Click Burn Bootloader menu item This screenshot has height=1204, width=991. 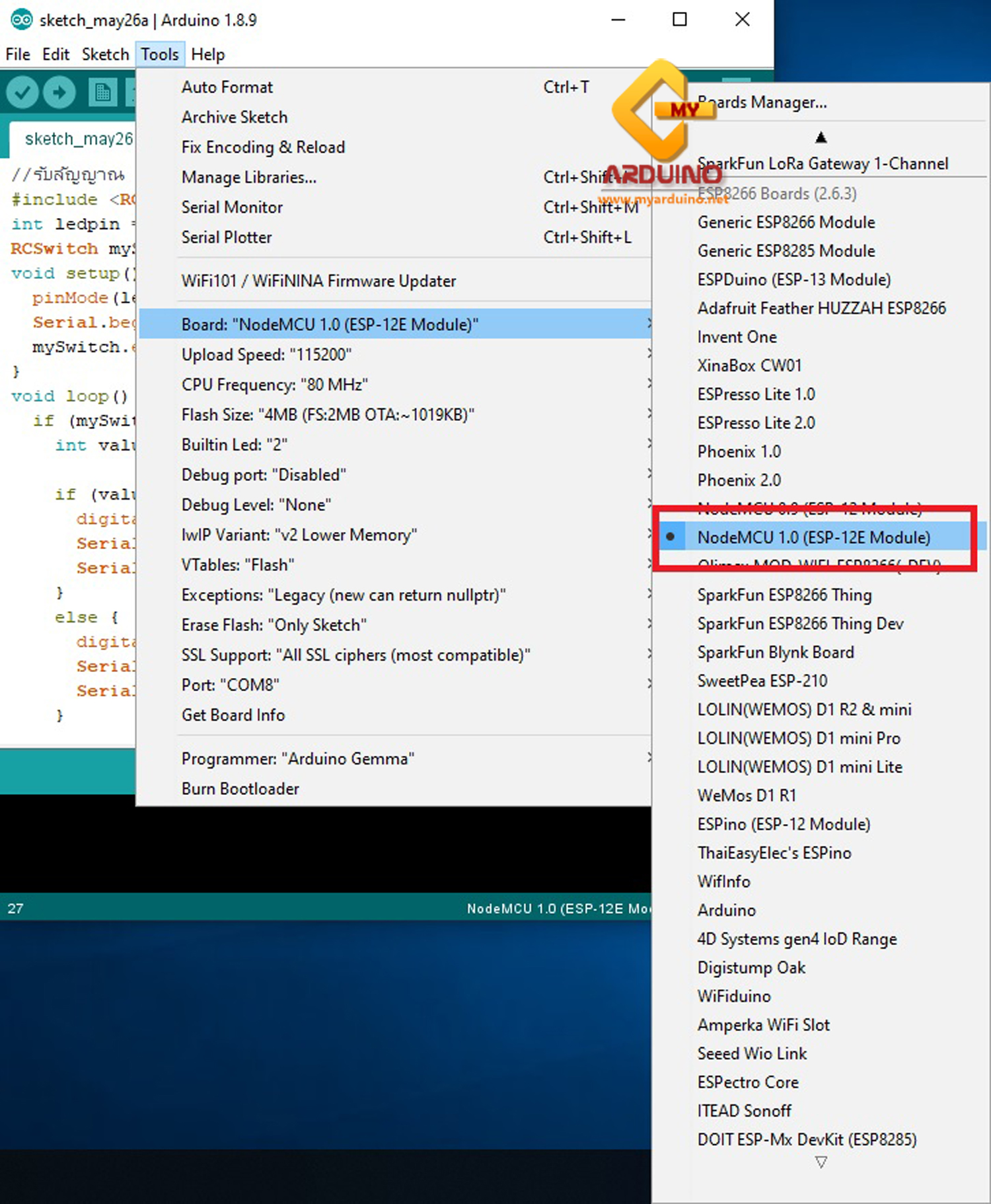240,789
